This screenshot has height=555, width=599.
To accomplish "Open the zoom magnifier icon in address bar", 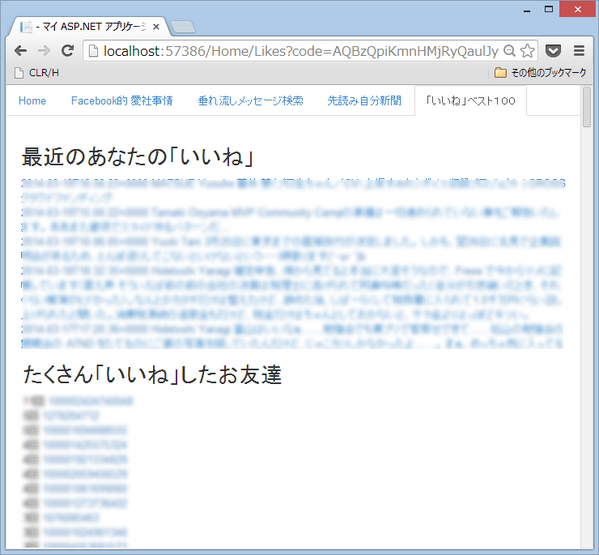I will click(x=510, y=51).
